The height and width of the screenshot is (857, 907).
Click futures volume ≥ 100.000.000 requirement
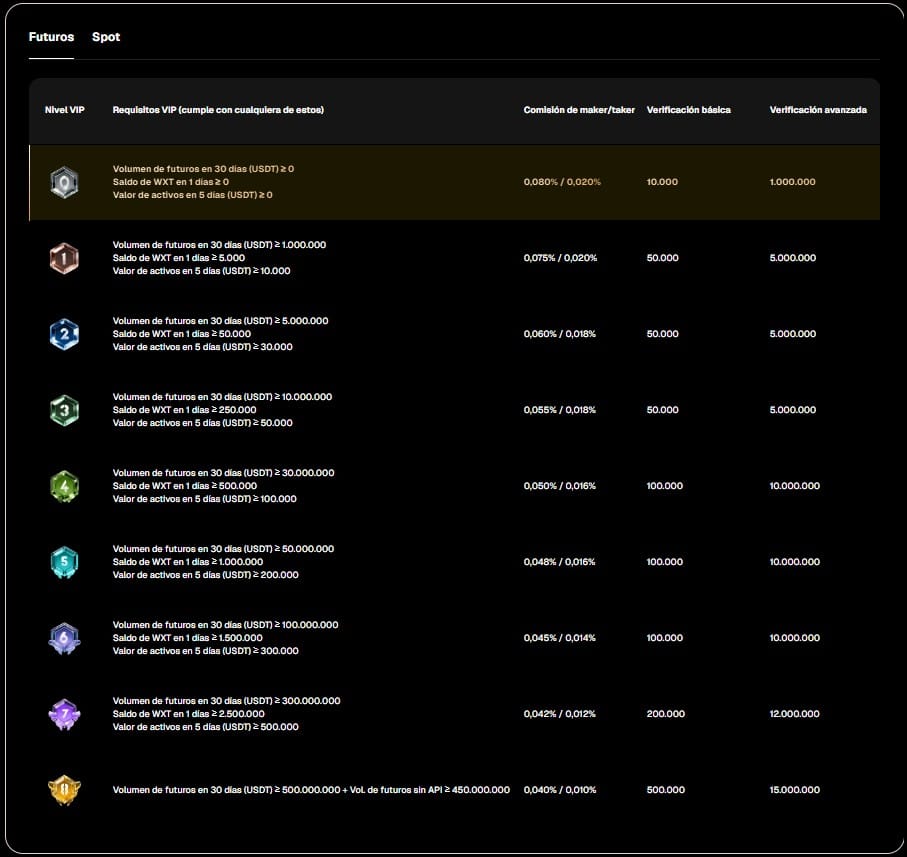226,625
